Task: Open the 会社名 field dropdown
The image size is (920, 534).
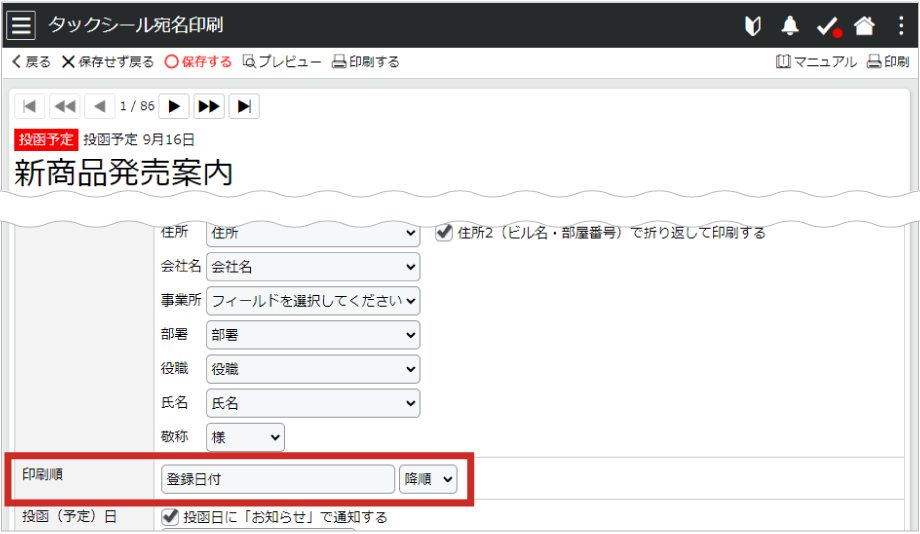Action: [x=313, y=267]
